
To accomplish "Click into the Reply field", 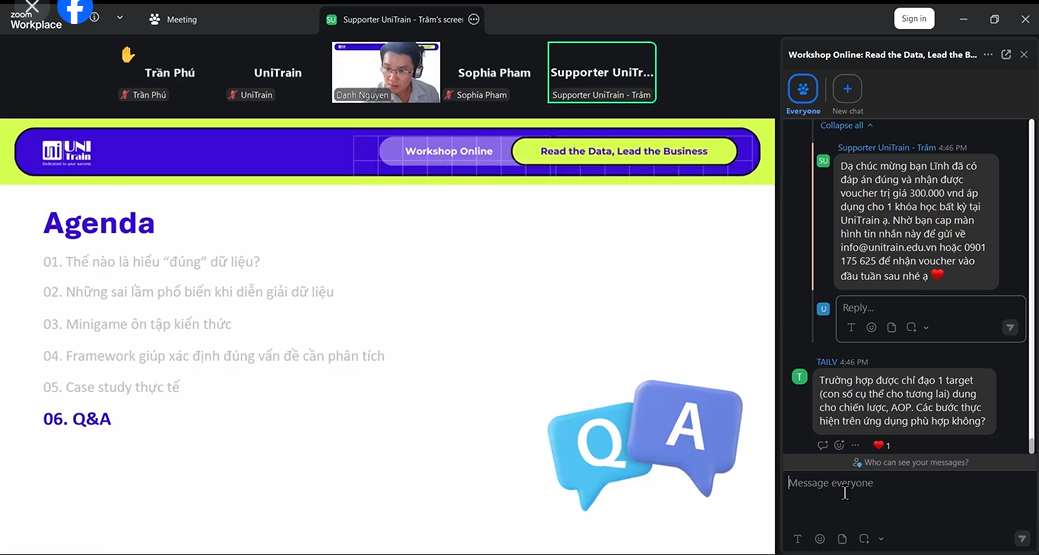I will click(930, 308).
